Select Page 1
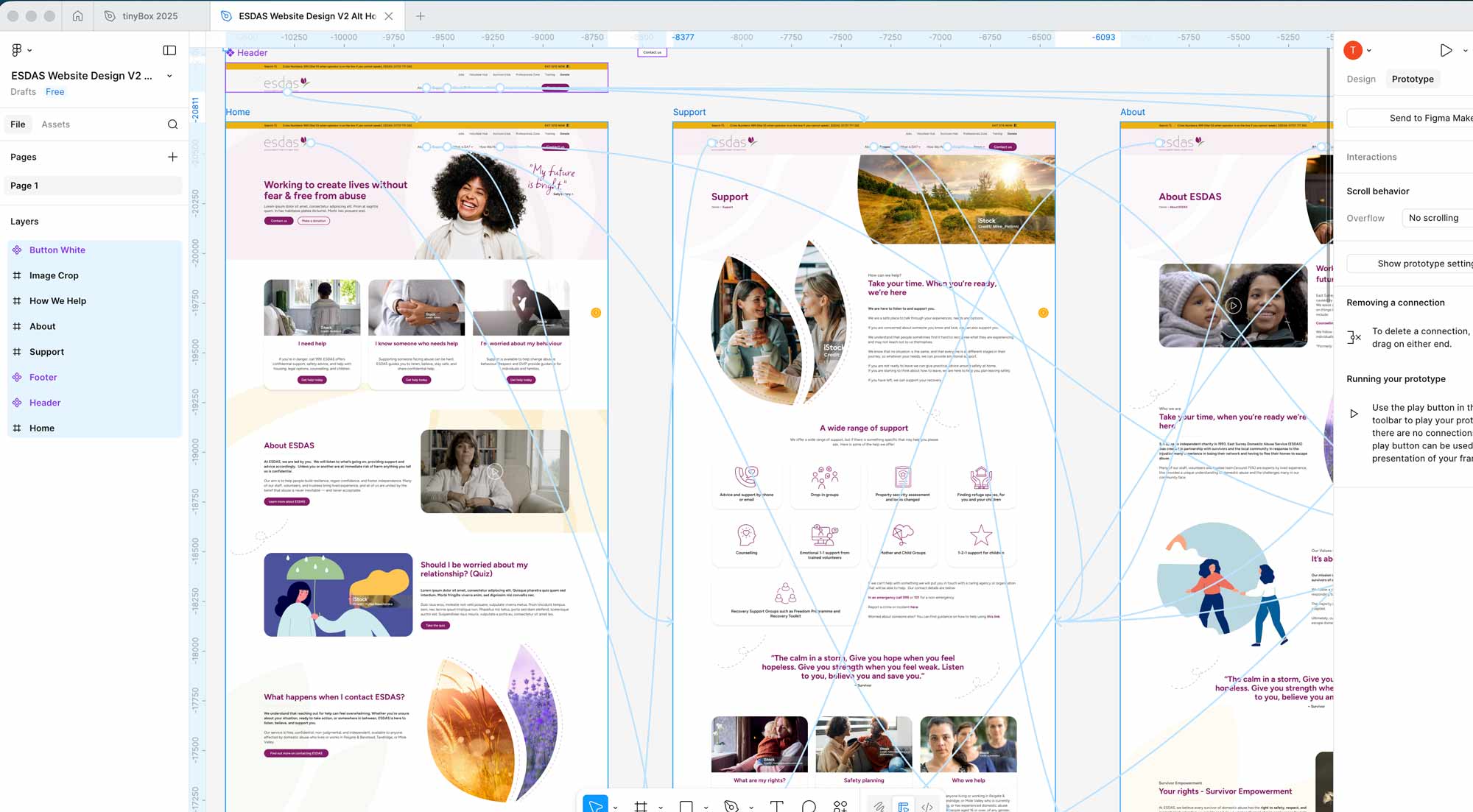The height and width of the screenshot is (812, 1473). [93, 186]
